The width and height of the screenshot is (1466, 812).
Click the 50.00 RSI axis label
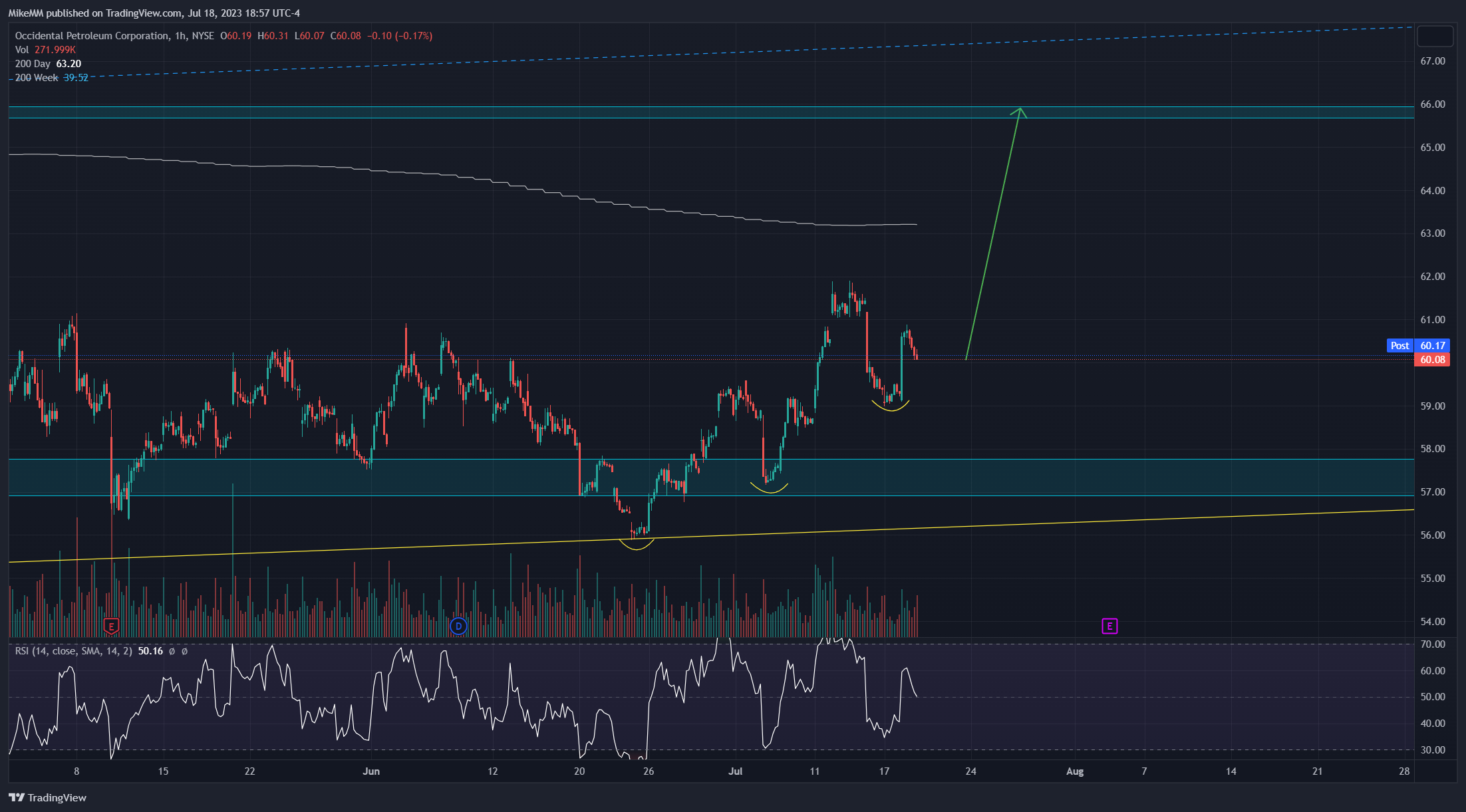(x=1433, y=697)
